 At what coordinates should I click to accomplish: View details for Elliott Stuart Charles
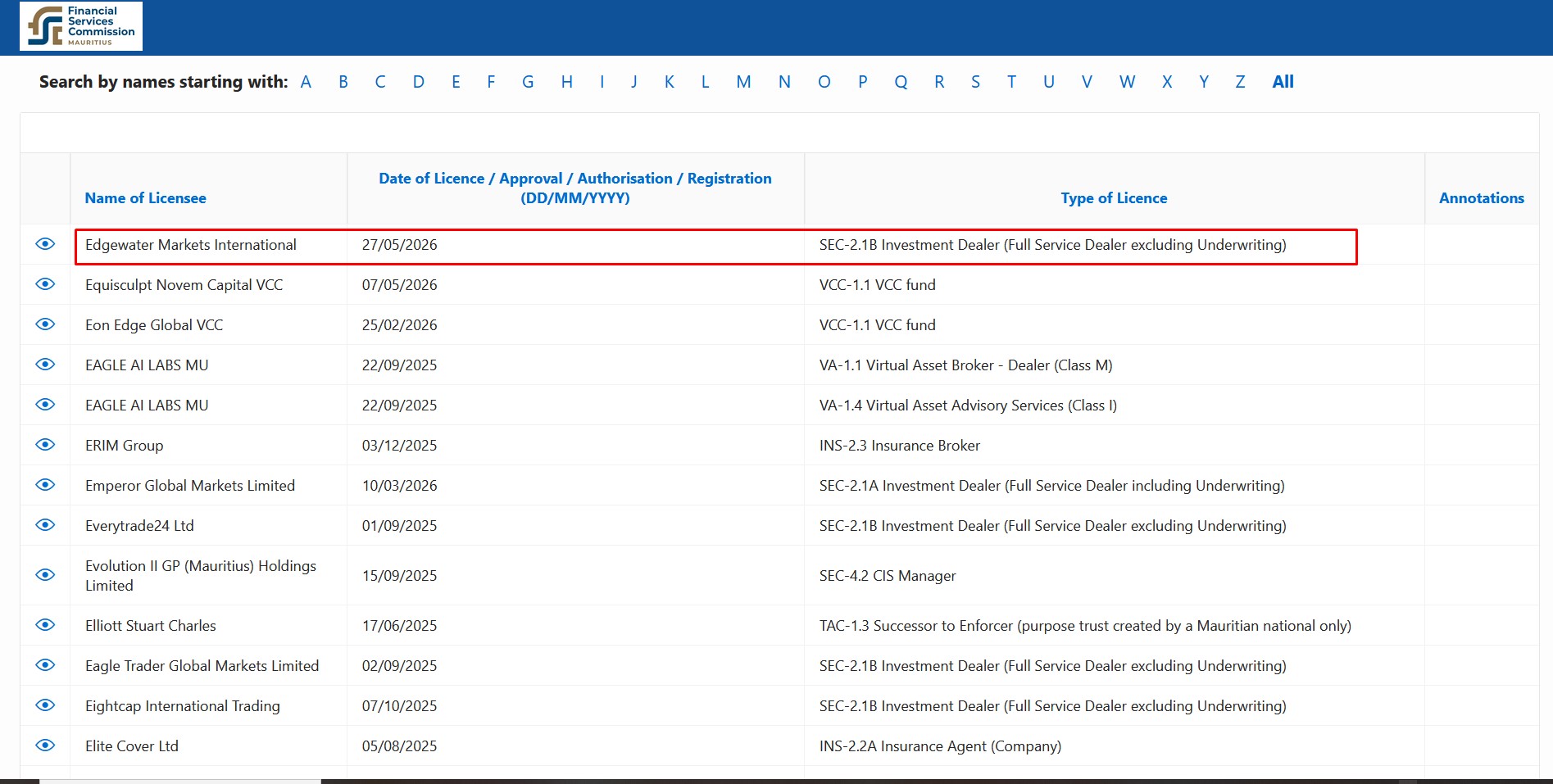[x=45, y=625]
